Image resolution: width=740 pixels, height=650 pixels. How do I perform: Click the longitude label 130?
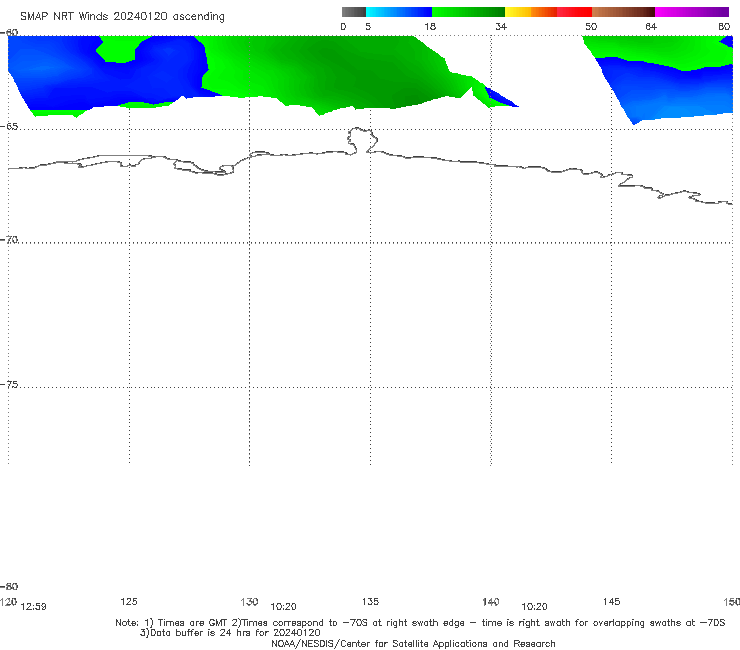pos(249,602)
